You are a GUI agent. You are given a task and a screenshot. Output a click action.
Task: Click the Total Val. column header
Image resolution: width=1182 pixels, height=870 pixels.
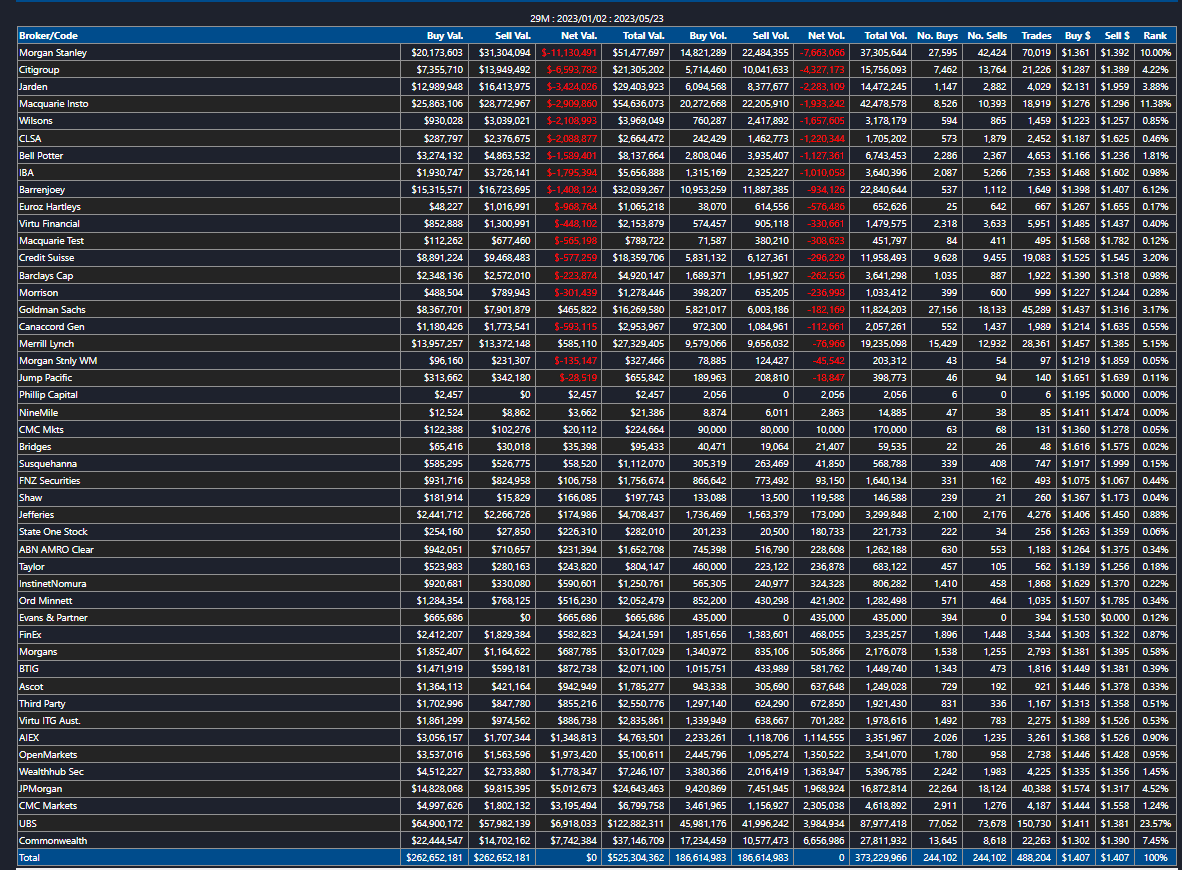point(643,35)
